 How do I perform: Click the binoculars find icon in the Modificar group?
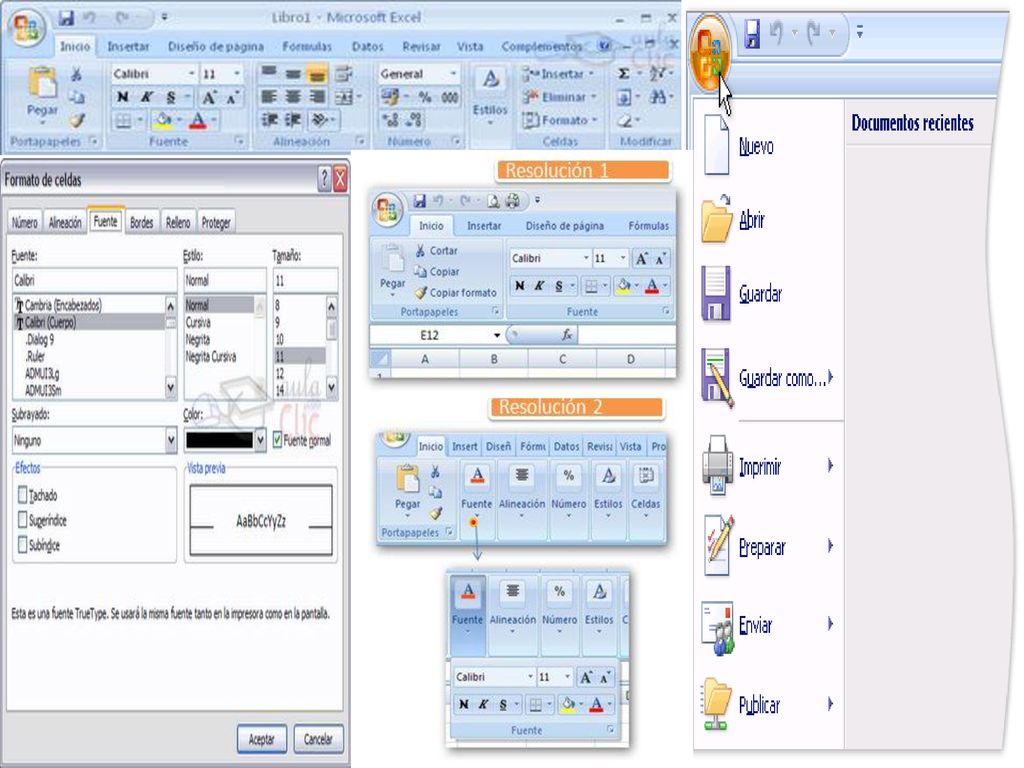658,97
